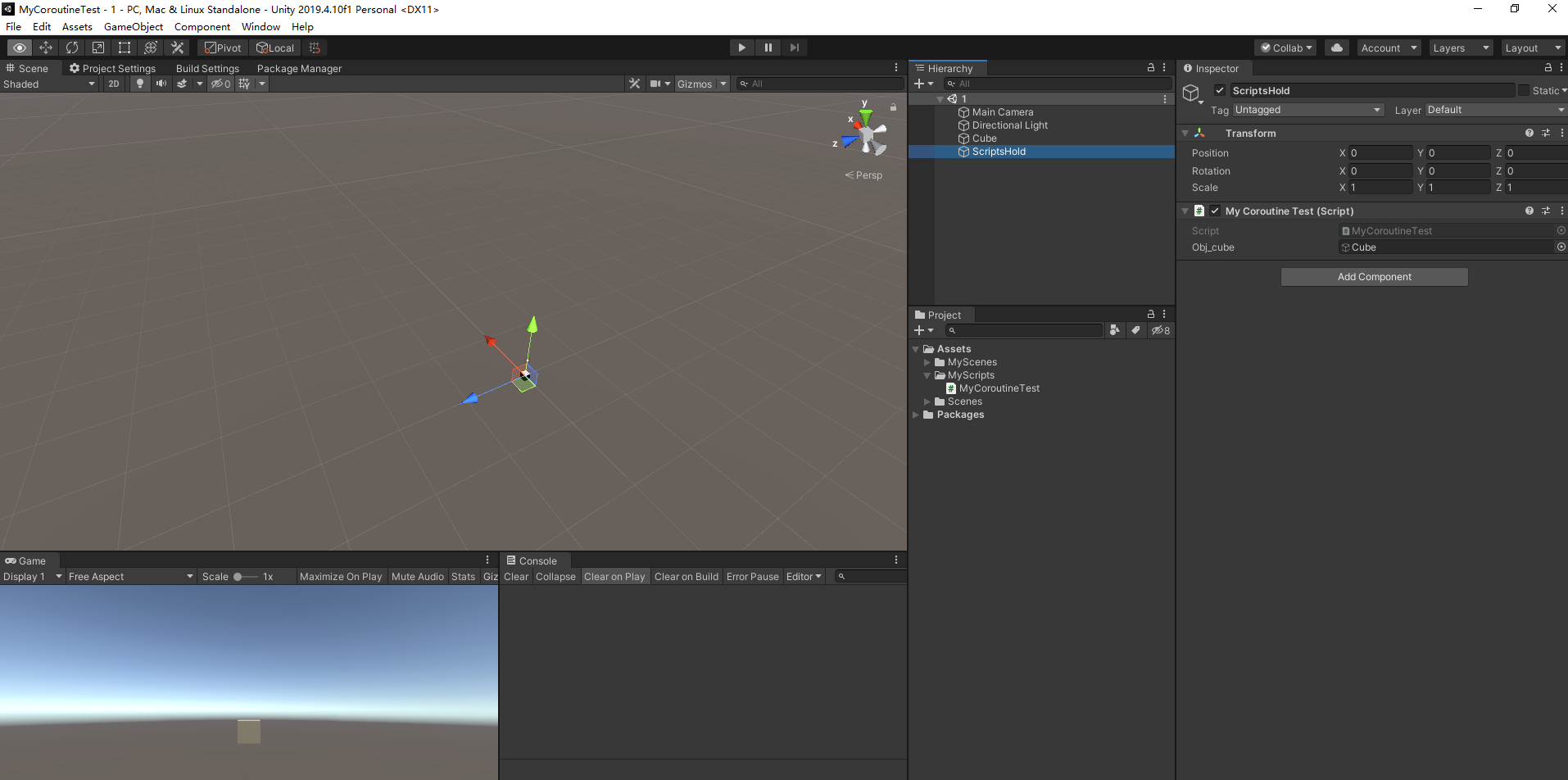Open custom editor tools in main toolbar
Screen dimensions: 1568x780
tap(177, 48)
